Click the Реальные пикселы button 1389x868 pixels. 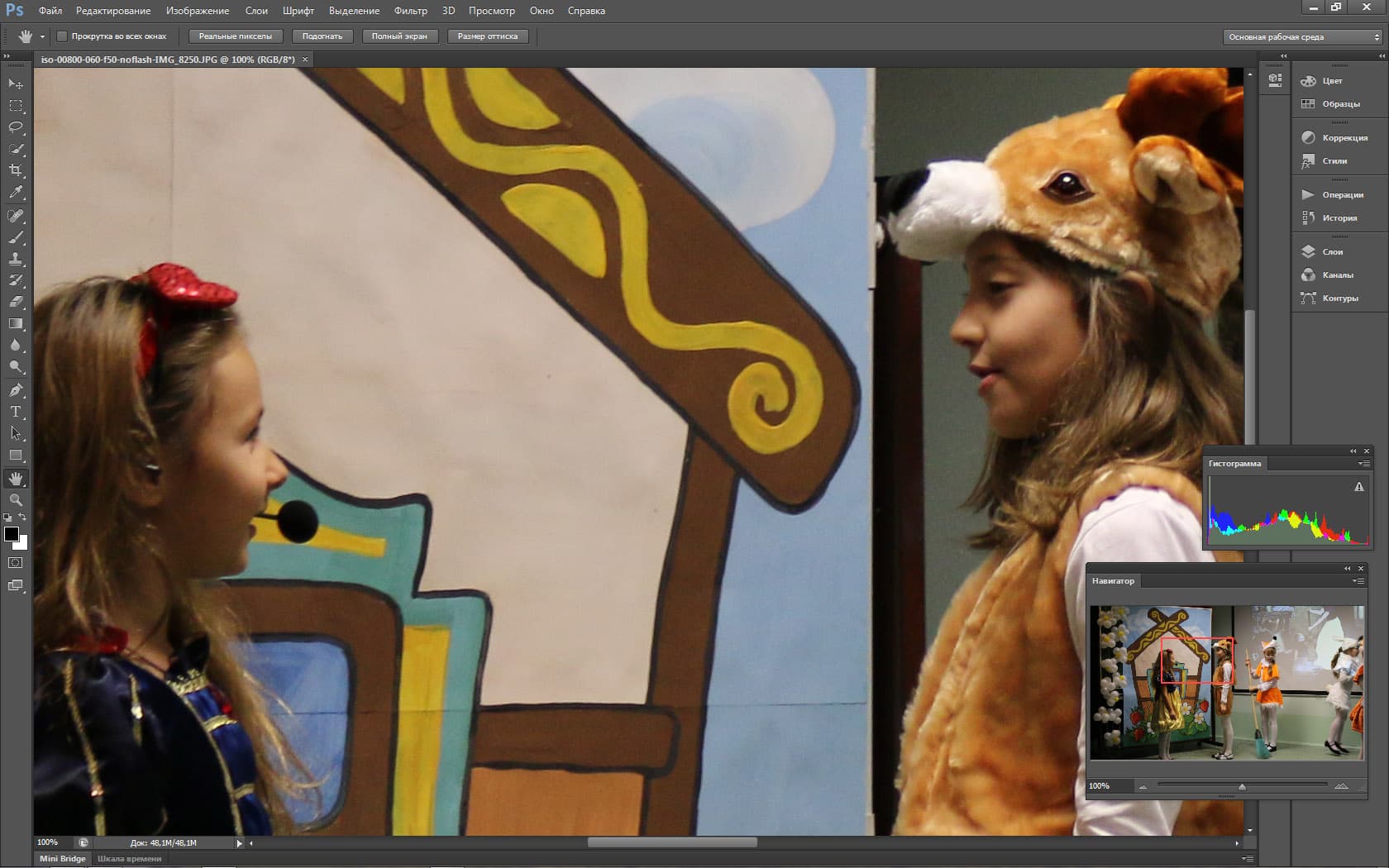(x=236, y=36)
